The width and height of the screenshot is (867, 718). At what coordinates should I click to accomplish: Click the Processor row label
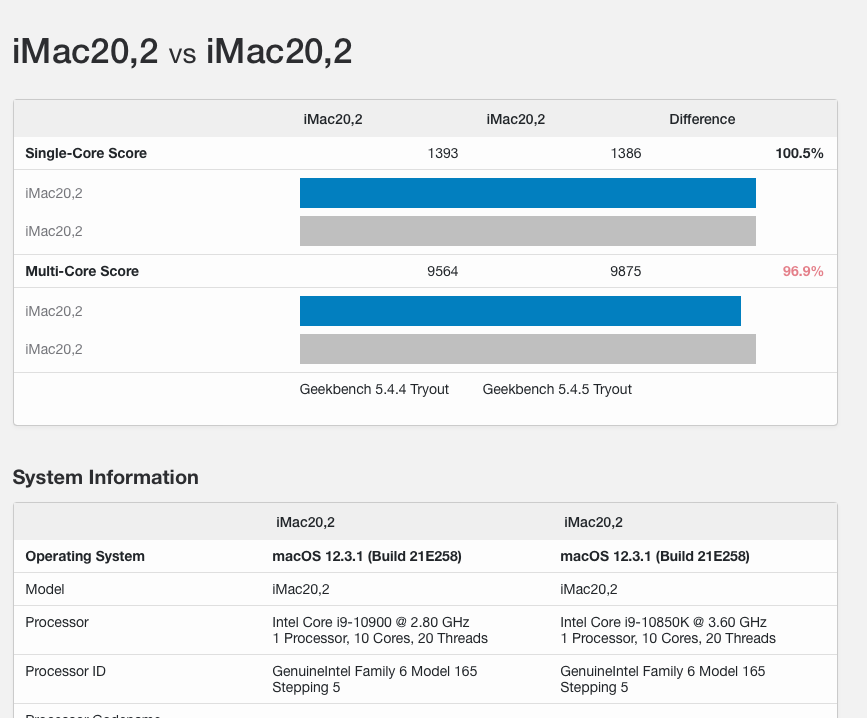57,622
